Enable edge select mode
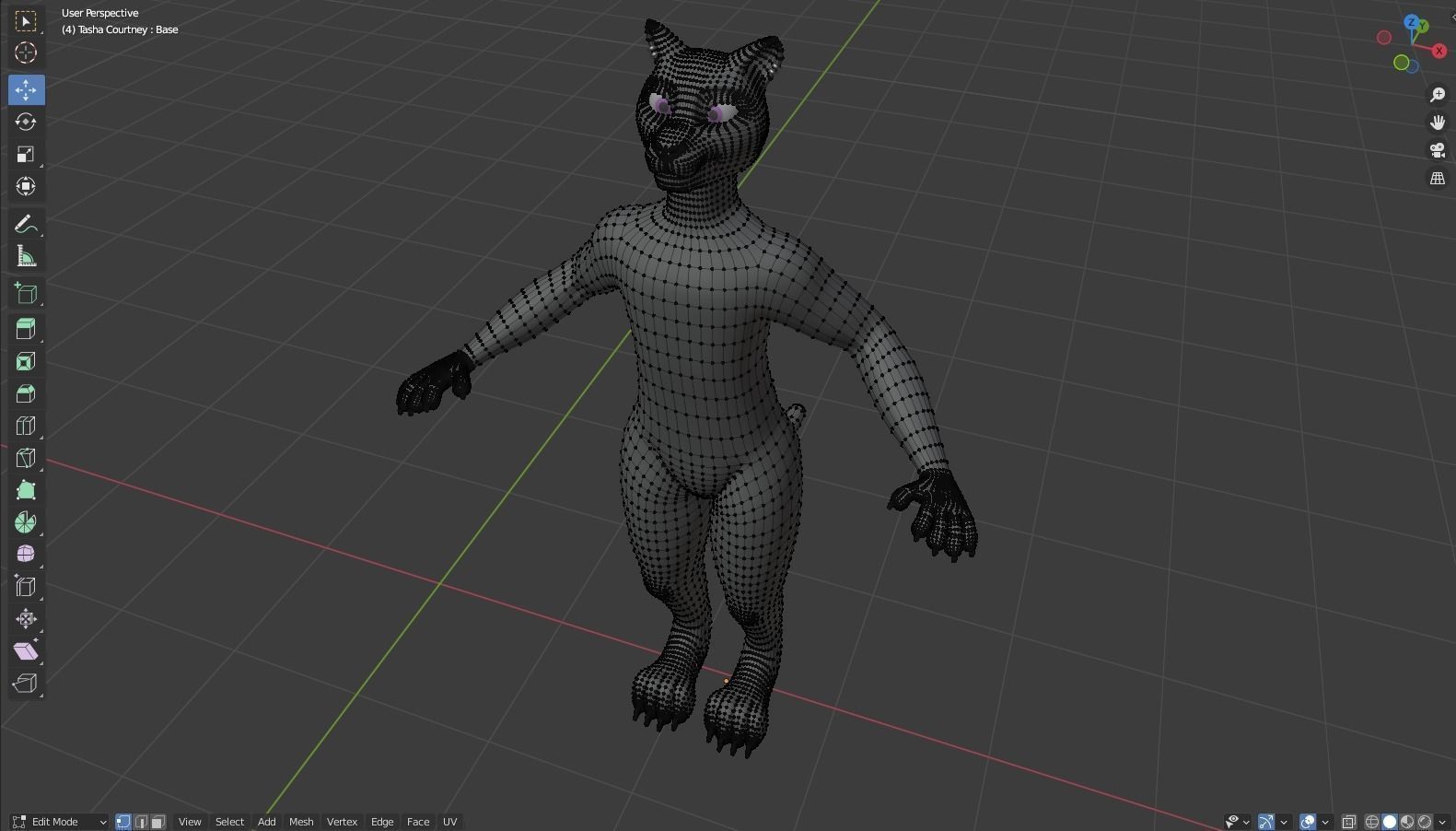1456x831 pixels. click(141, 822)
